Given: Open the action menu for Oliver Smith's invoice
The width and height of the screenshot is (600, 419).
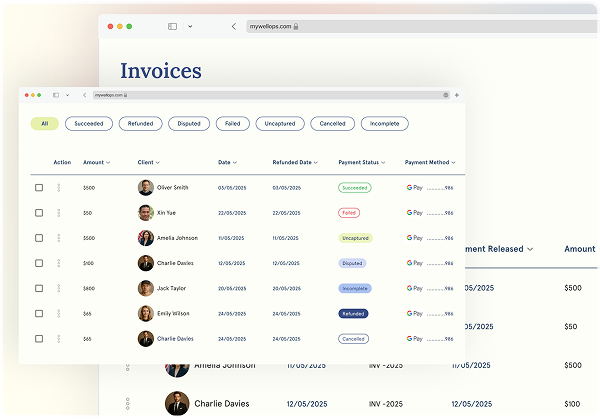Looking at the screenshot, I should 59,187.
